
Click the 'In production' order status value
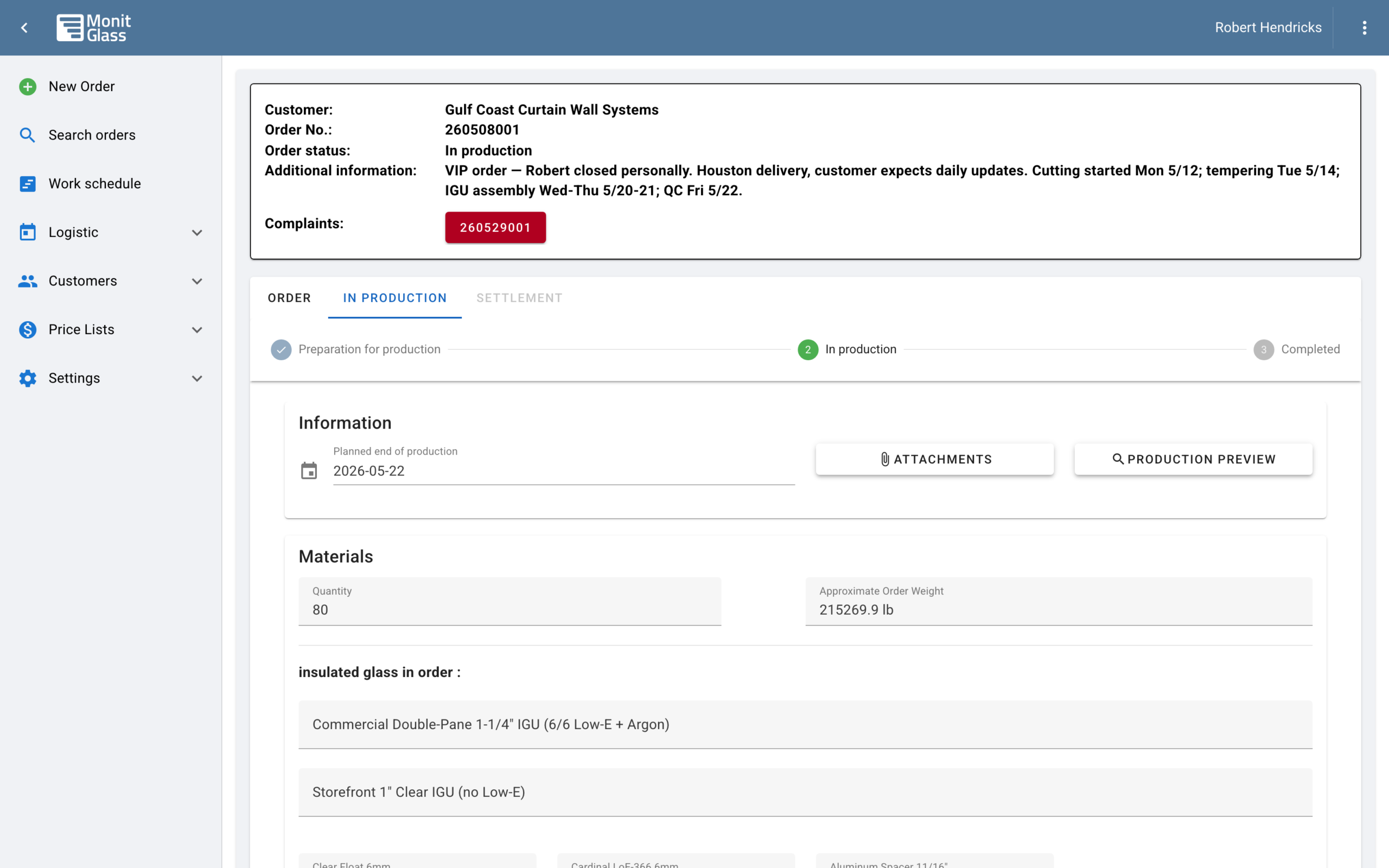[x=488, y=150]
